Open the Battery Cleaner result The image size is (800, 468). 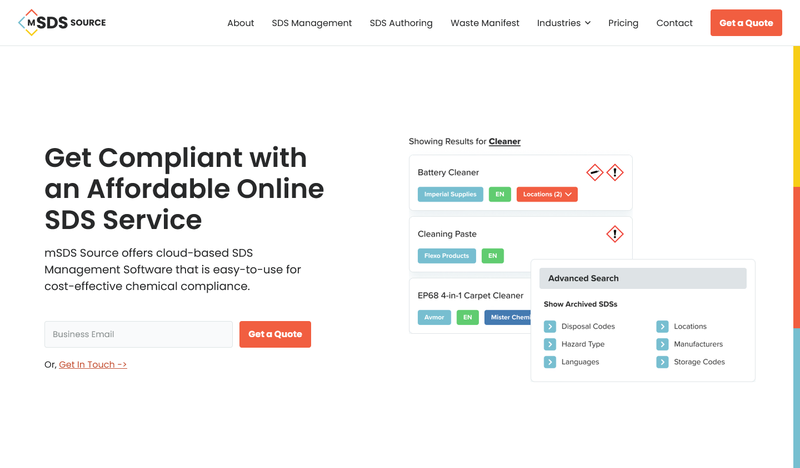click(x=448, y=173)
